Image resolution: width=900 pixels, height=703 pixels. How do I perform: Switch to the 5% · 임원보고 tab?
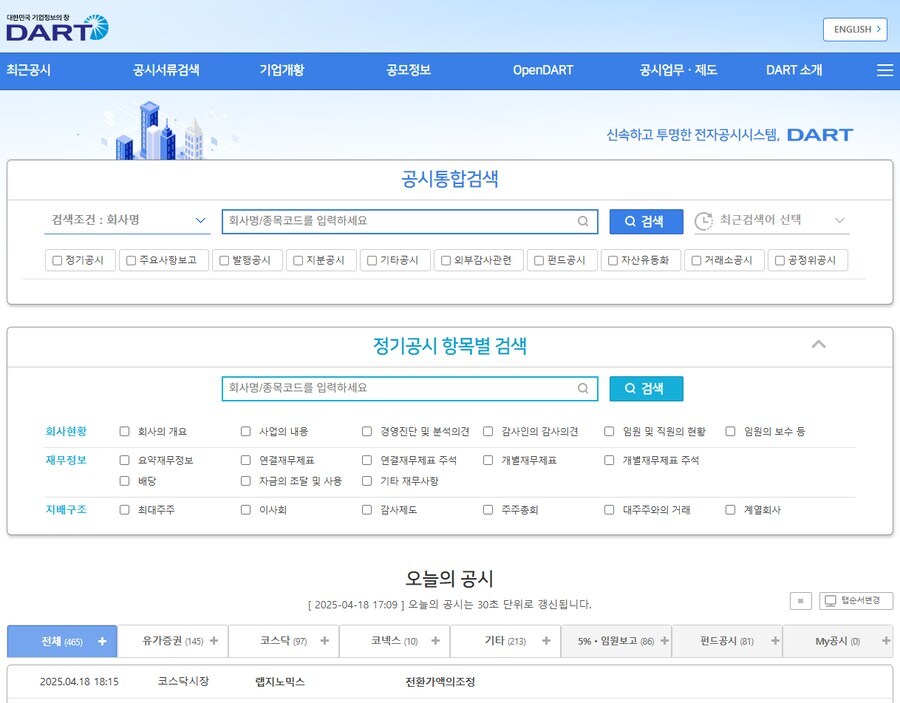pyautogui.click(x=616, y=641)
